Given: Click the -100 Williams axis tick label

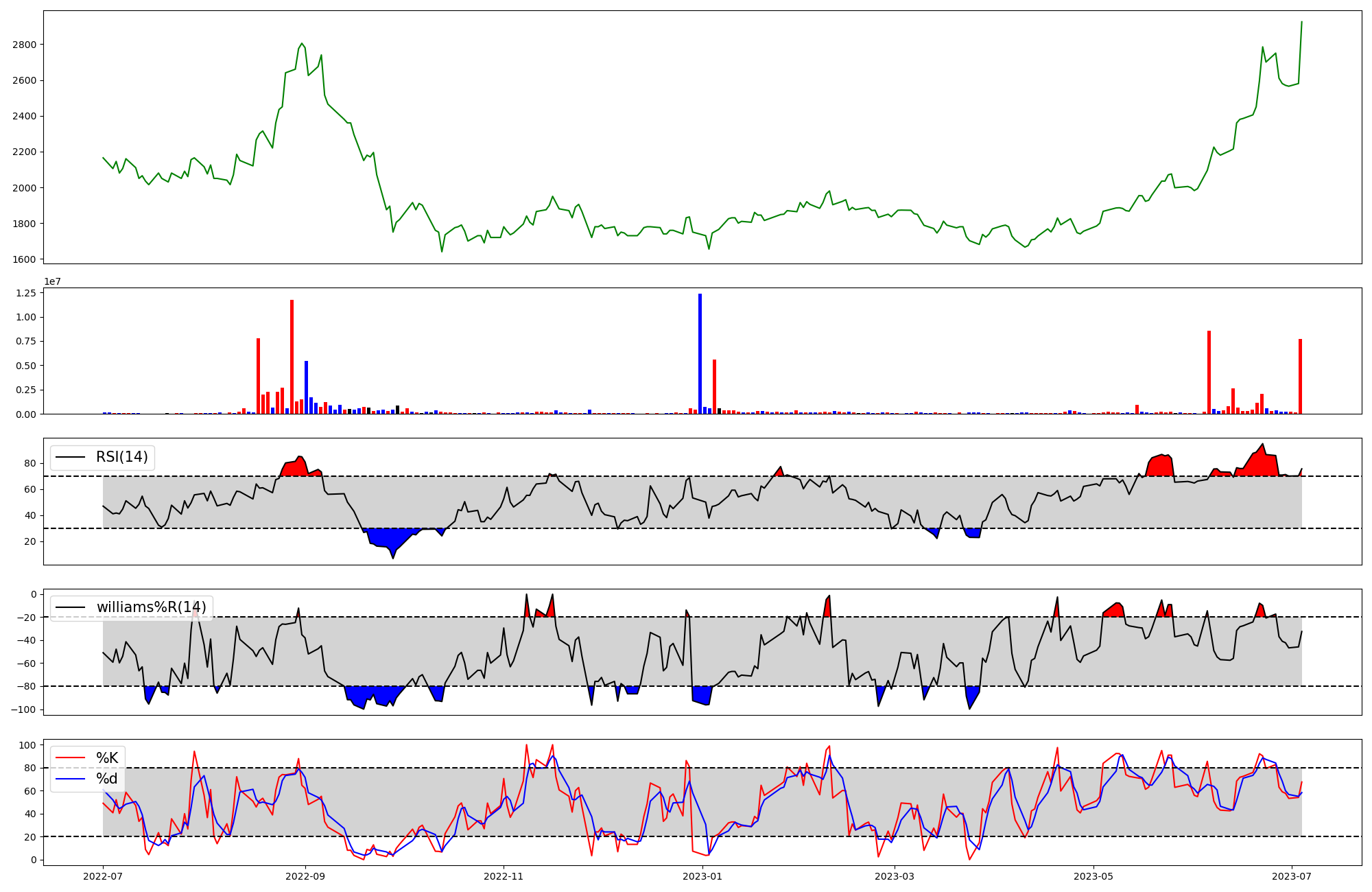Looking at the screenshot, I should 24,709.
